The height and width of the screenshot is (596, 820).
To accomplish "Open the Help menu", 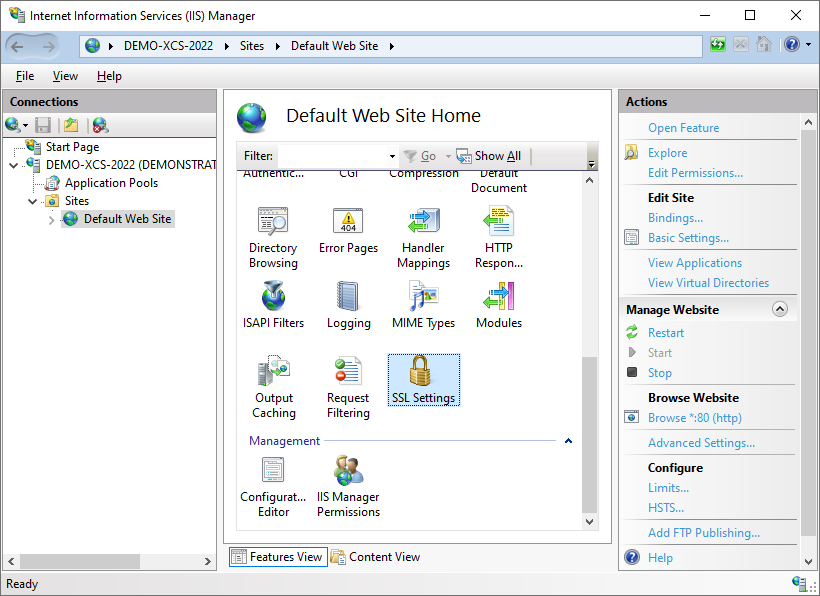I will [x=109, y=76].
